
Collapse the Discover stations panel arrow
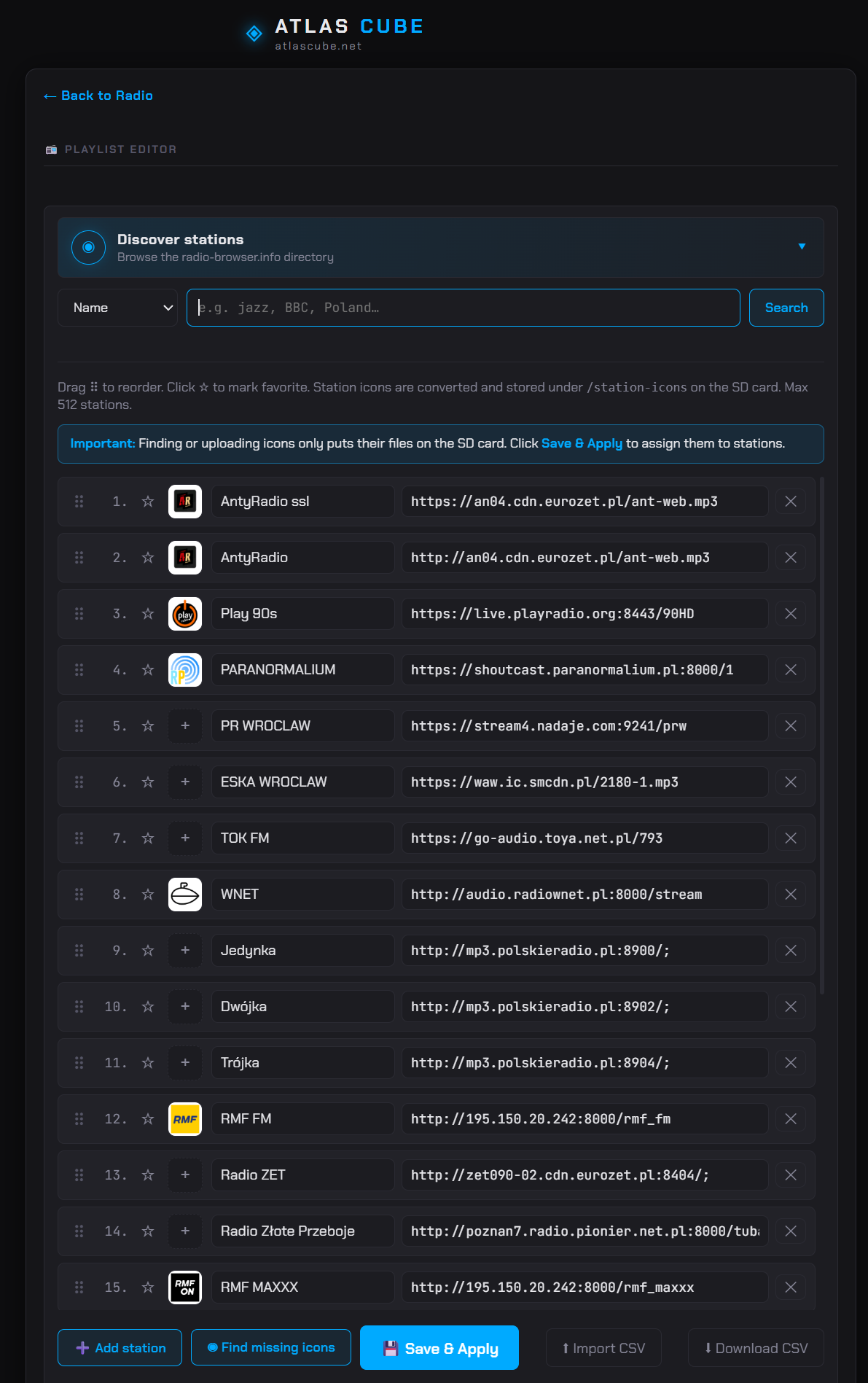pyautogui.click(x=802, y=246)
